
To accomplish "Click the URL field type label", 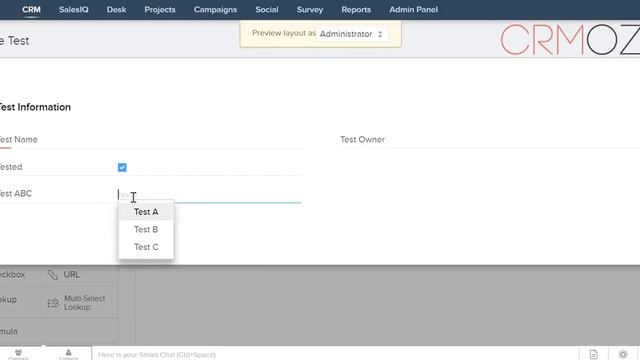I will click(x=71, y=275).
